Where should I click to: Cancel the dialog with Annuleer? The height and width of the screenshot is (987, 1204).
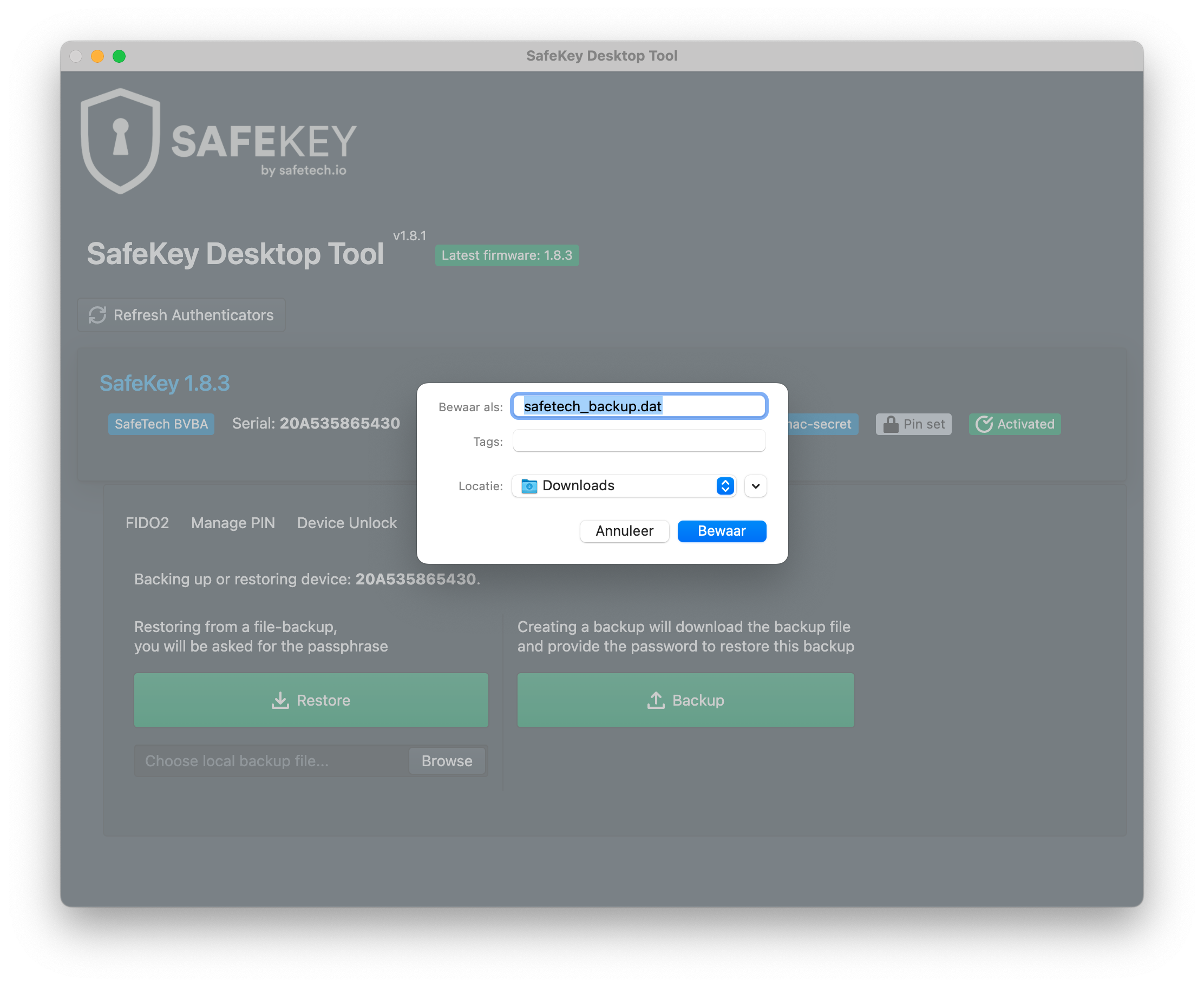click(624, 531)
